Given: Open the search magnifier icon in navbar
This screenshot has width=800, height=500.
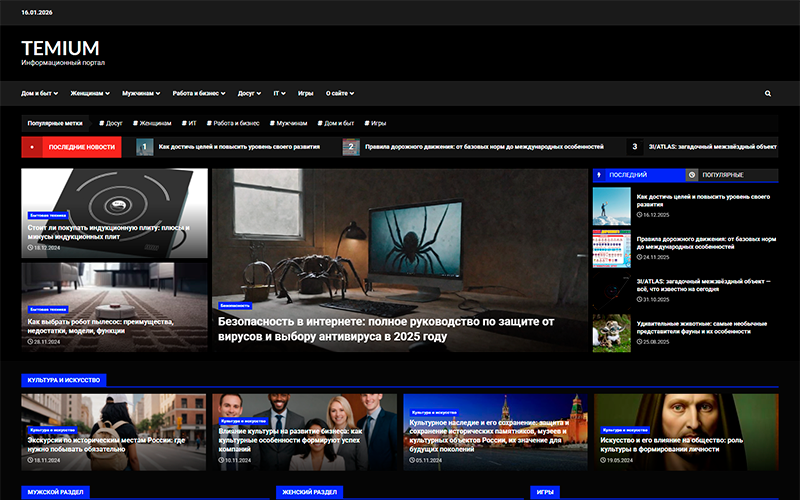Looking at the screenshot, I should point(768,93).
